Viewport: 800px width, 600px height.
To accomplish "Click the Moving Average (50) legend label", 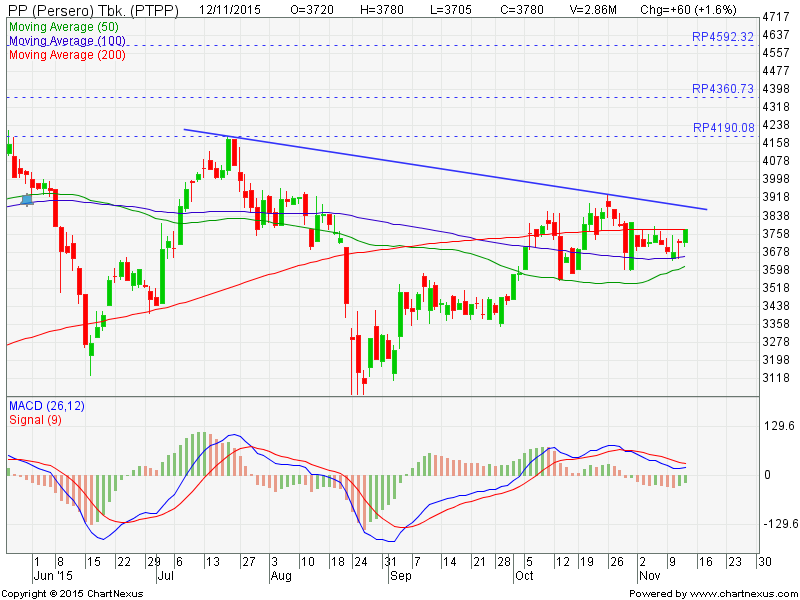I will [64, 27].
